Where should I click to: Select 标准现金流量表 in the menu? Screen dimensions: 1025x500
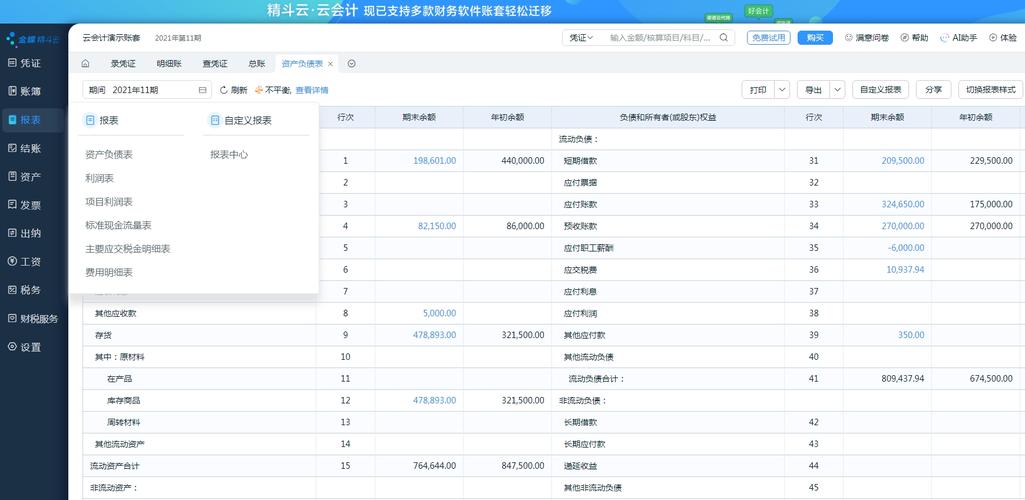pyautogui.click(x=118, y=225)
